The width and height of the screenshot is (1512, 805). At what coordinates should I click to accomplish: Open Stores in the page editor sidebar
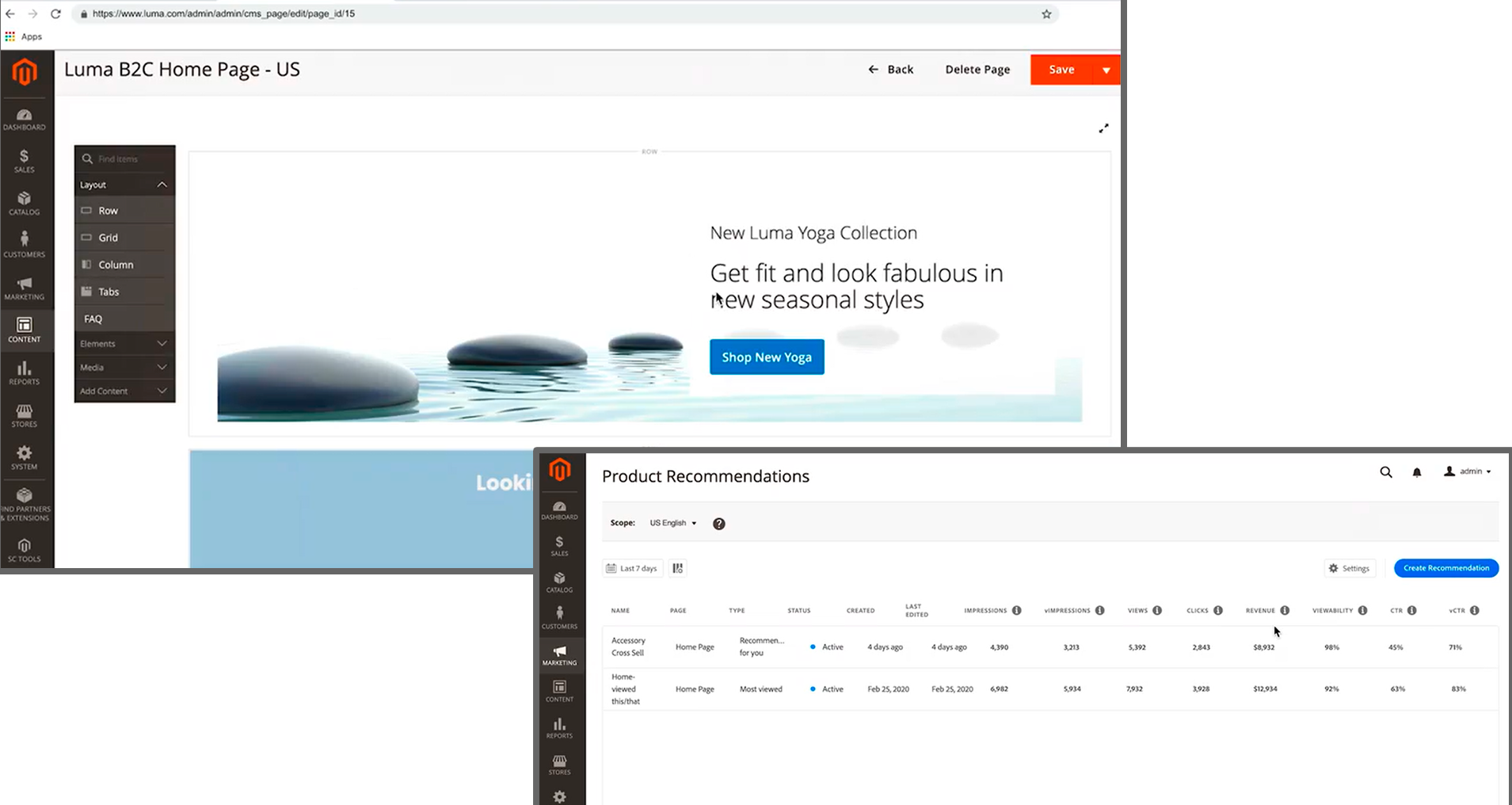[x=24, y=416]
